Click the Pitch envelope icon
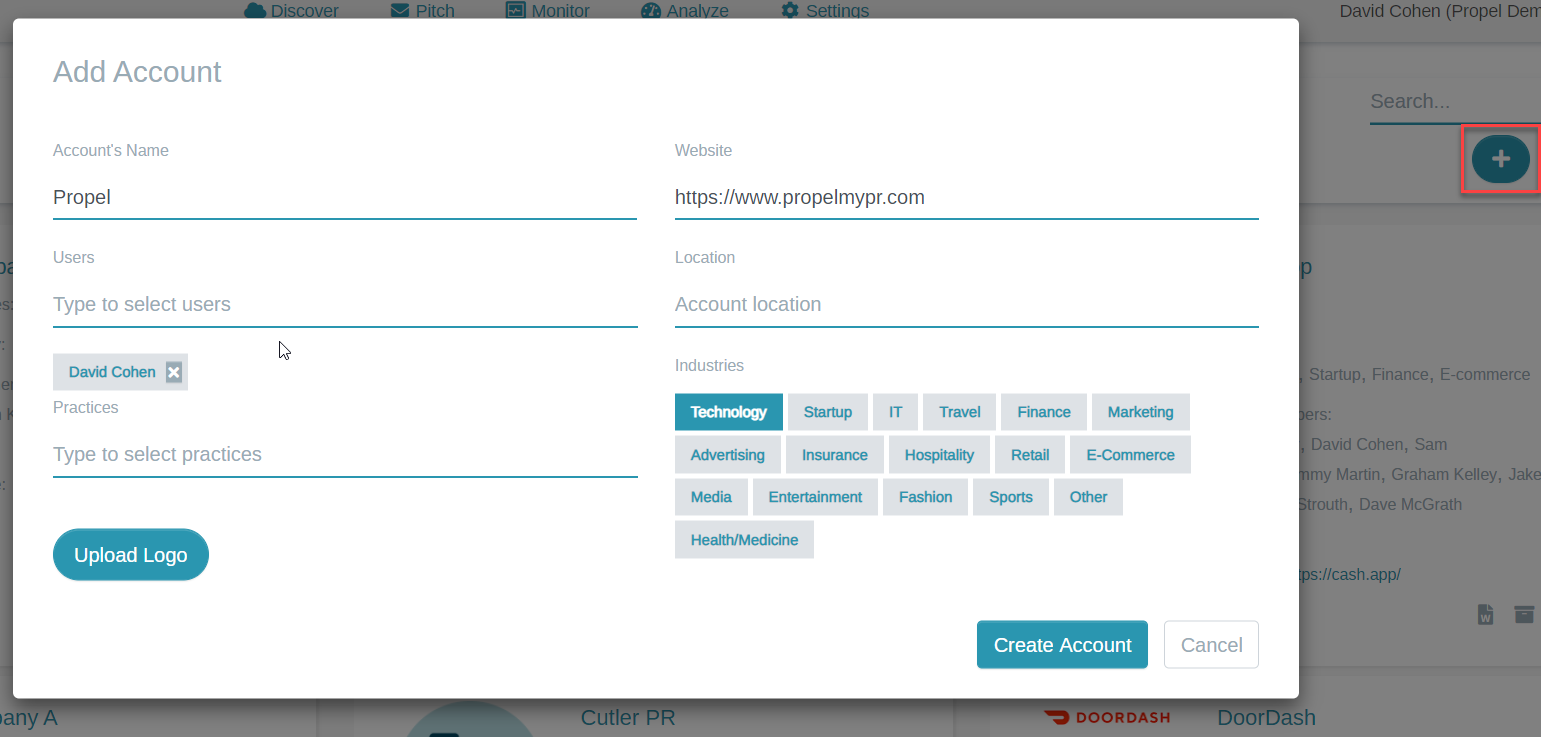This screenshot has width=1541, height=737. coord(400,11)
